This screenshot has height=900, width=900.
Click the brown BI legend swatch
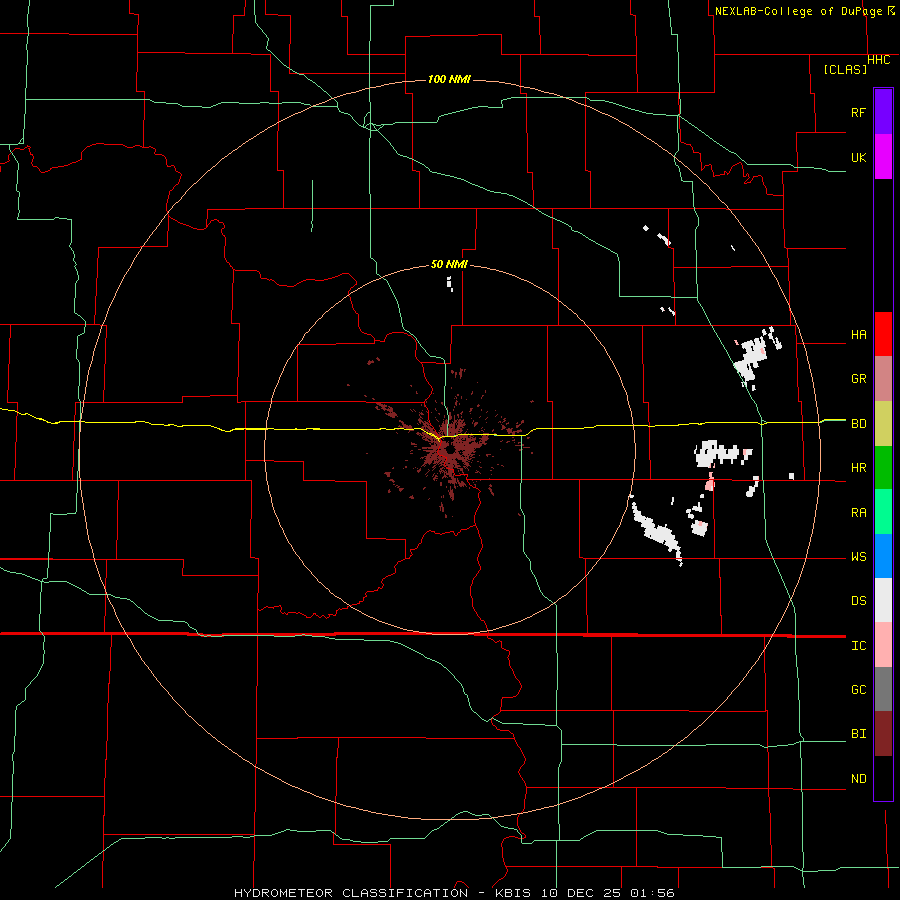tap(883, 734)
